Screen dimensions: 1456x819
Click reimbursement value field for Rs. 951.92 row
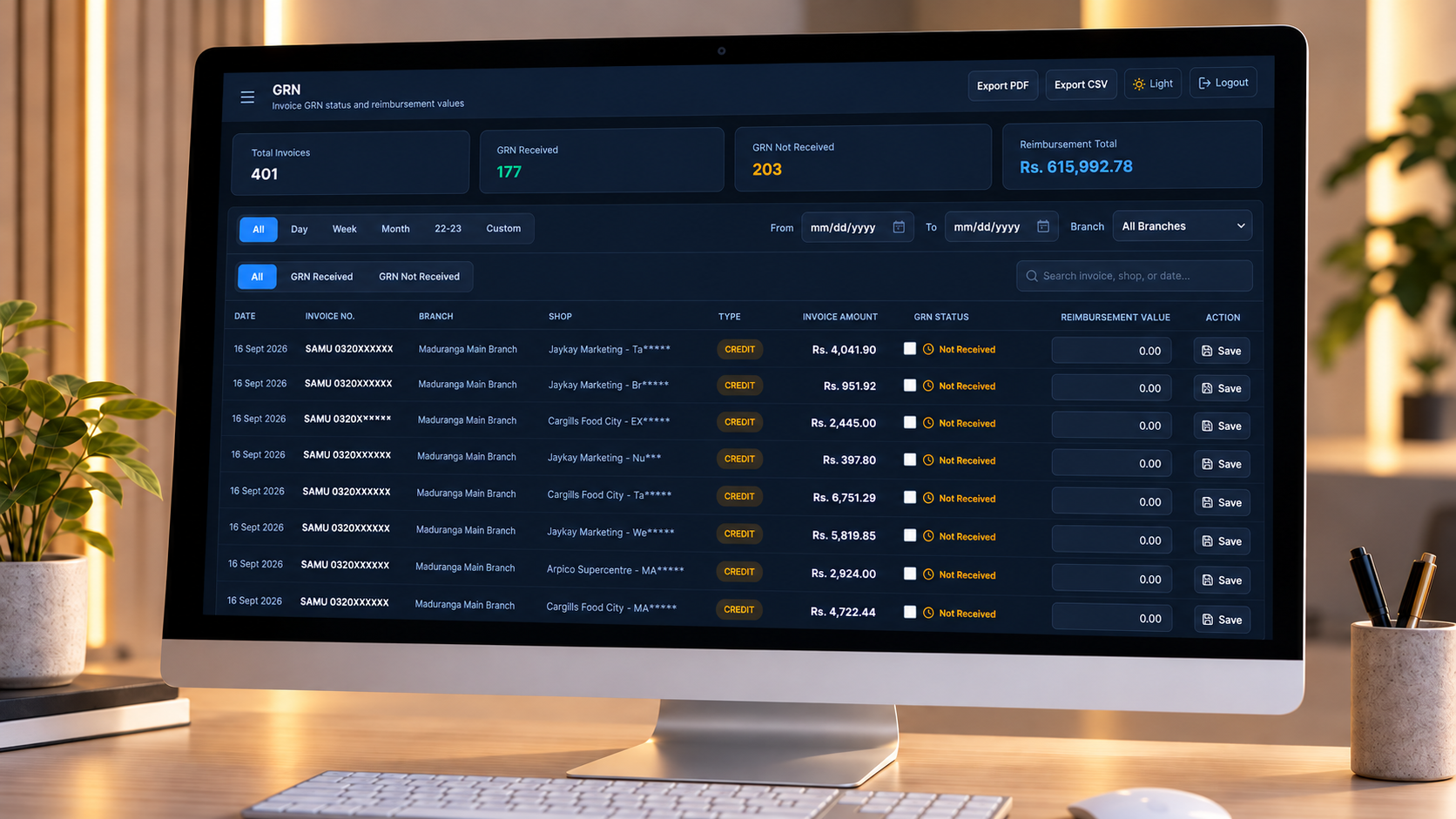pos(1111,388)
